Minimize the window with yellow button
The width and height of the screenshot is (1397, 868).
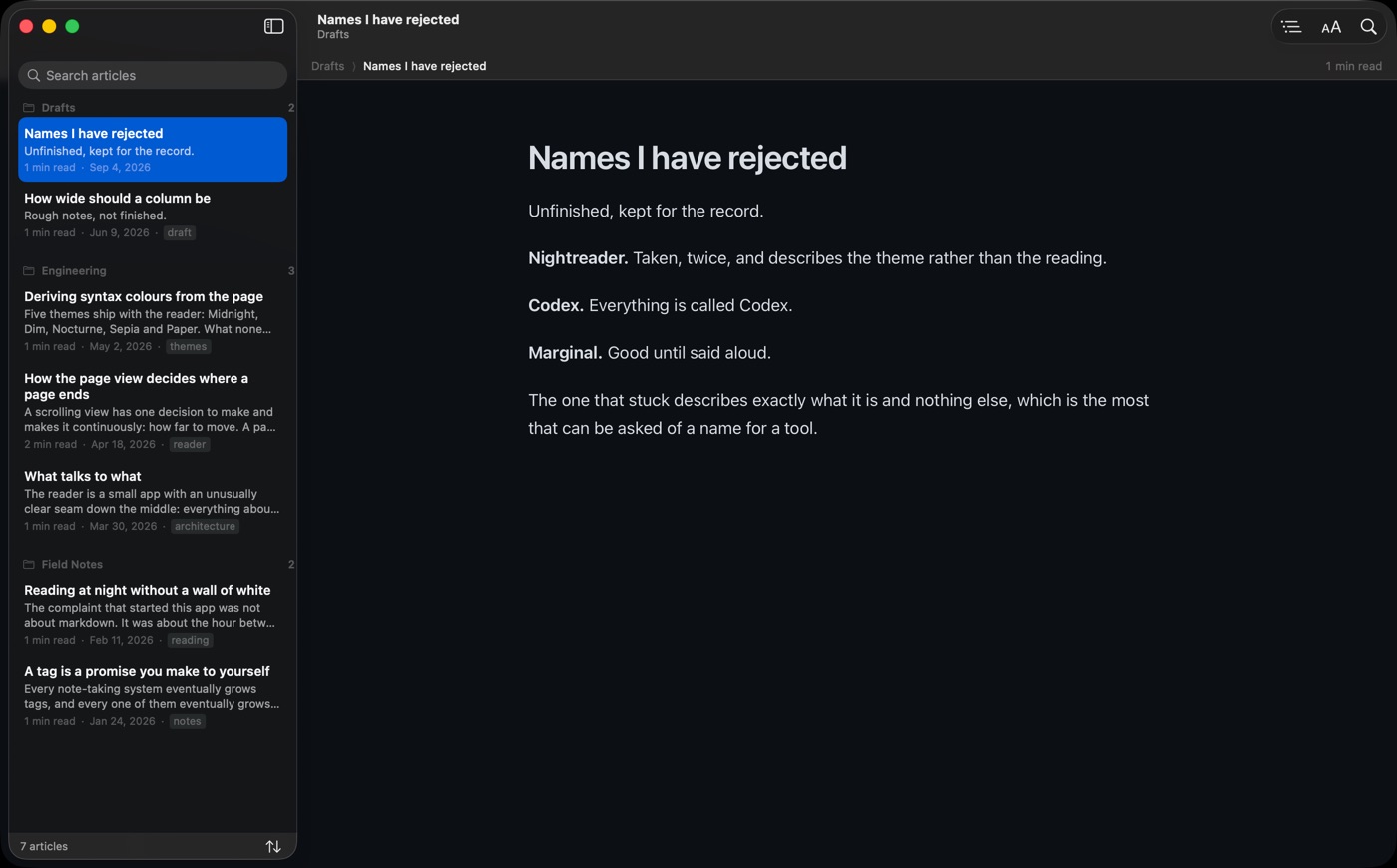[x=49, y=26]
